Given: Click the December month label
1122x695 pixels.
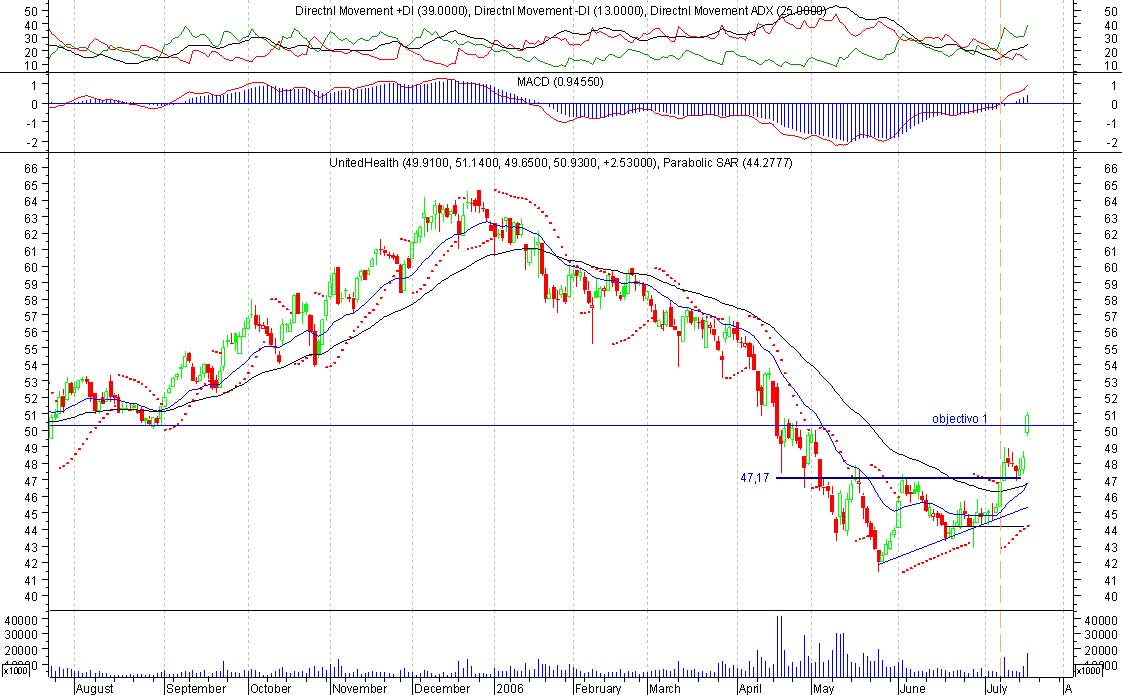Looking at the screenshot, I should 442,689.
